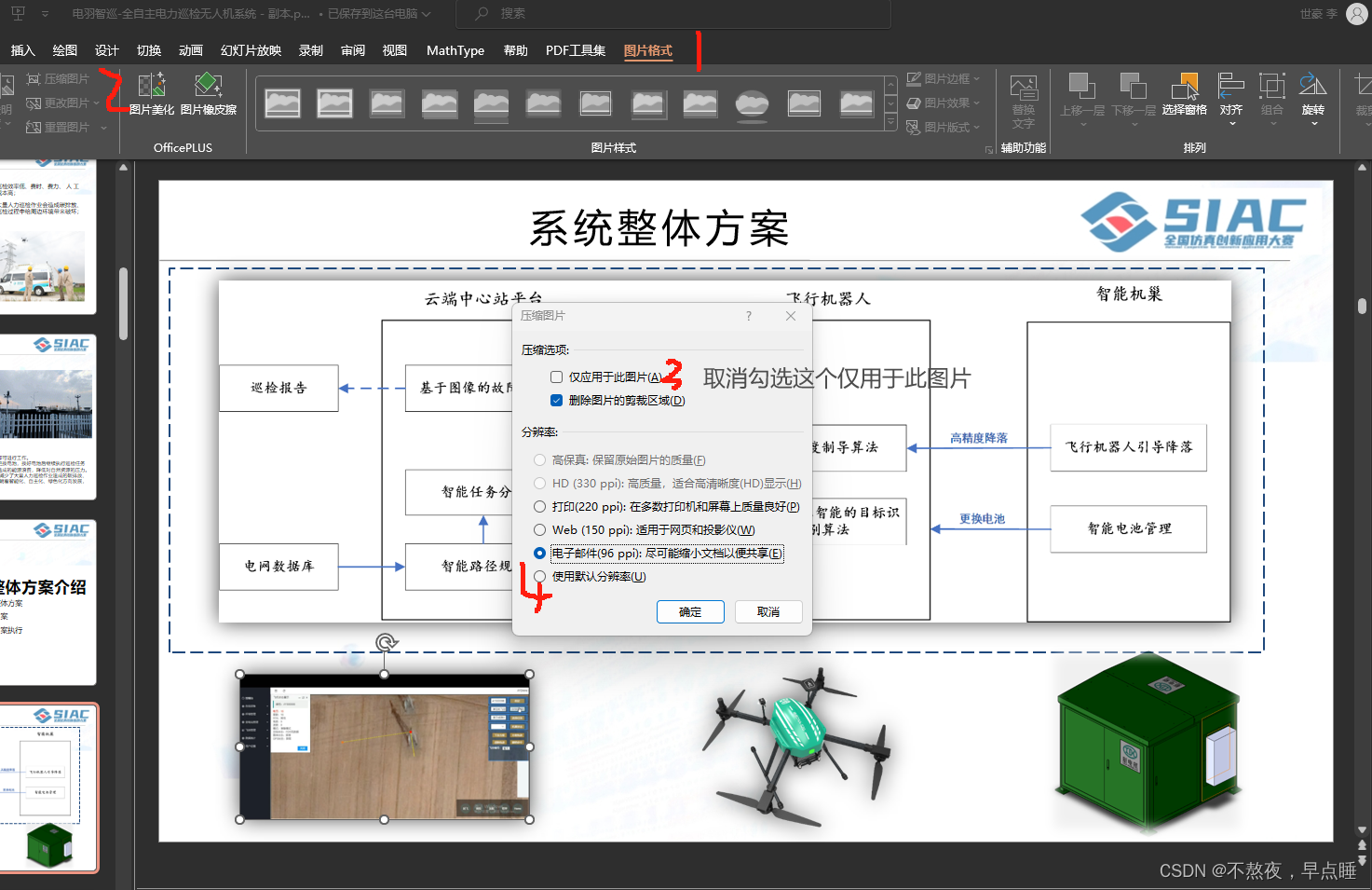Click the 图片版式 picture layout icon
The height and width of the screenshot is (890, 1372).
tap(915, 128)
